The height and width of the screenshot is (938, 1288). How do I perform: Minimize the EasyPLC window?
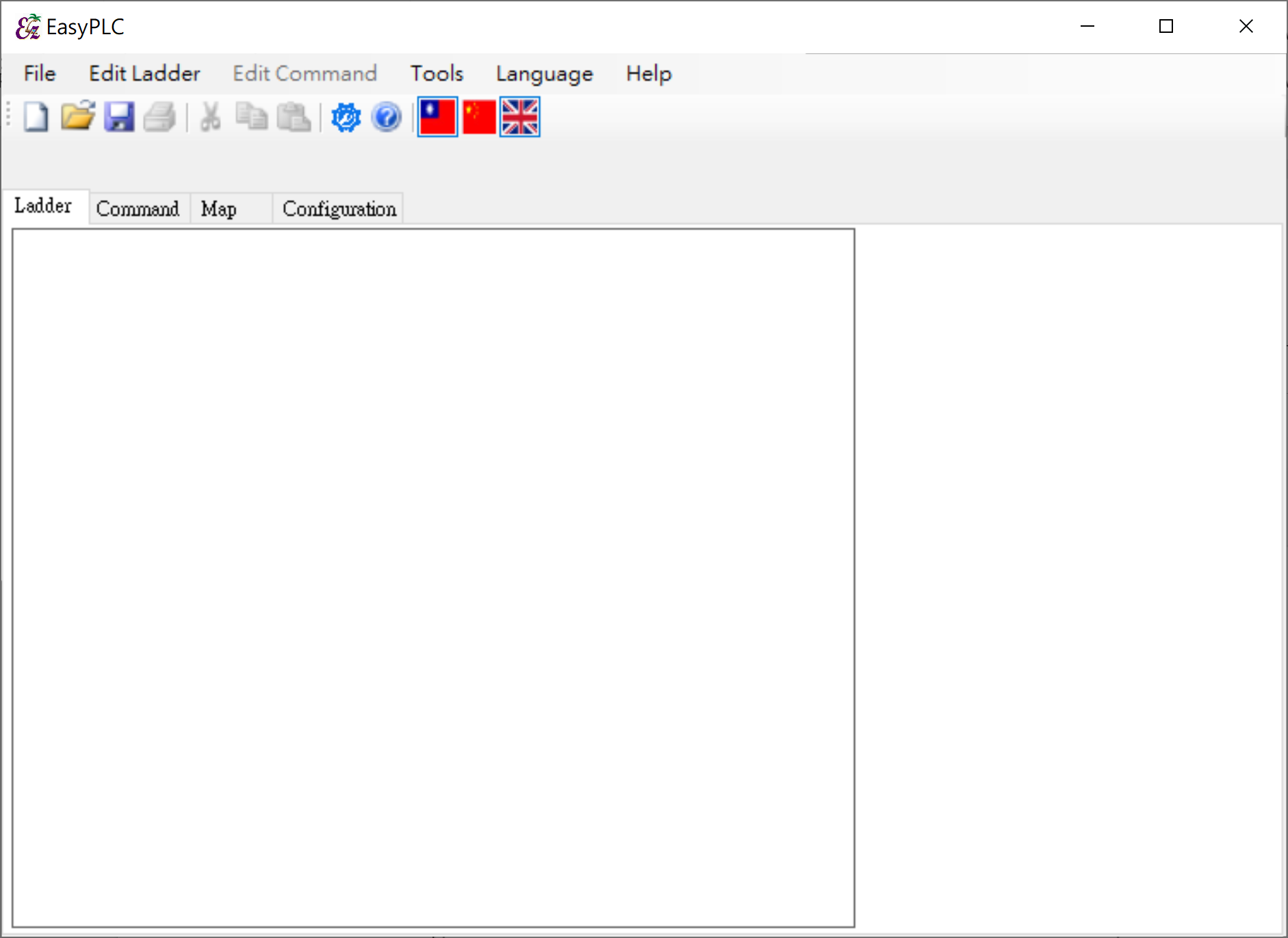pos(1087,27)
